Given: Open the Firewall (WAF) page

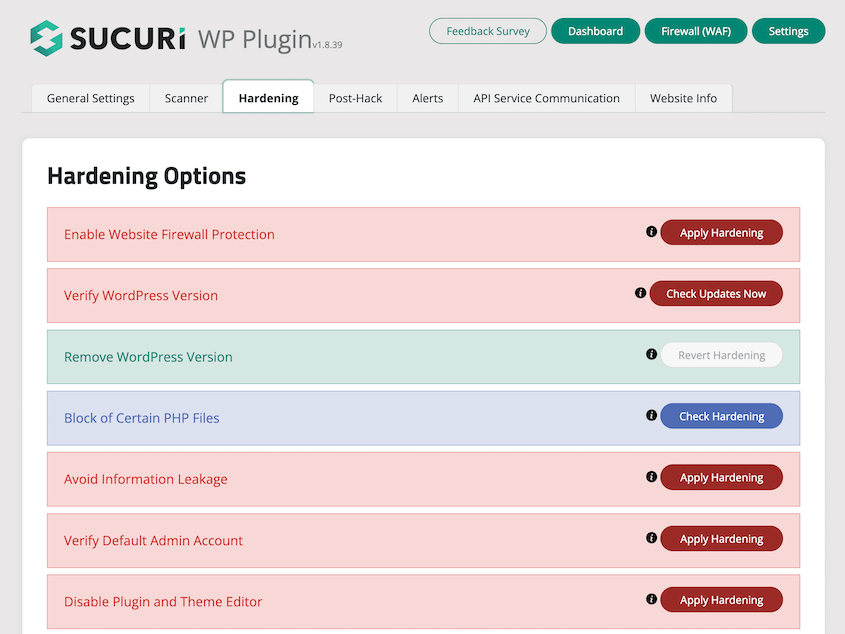Looking at the screenshot, I should pyautogui.click(x=696, y=31).
